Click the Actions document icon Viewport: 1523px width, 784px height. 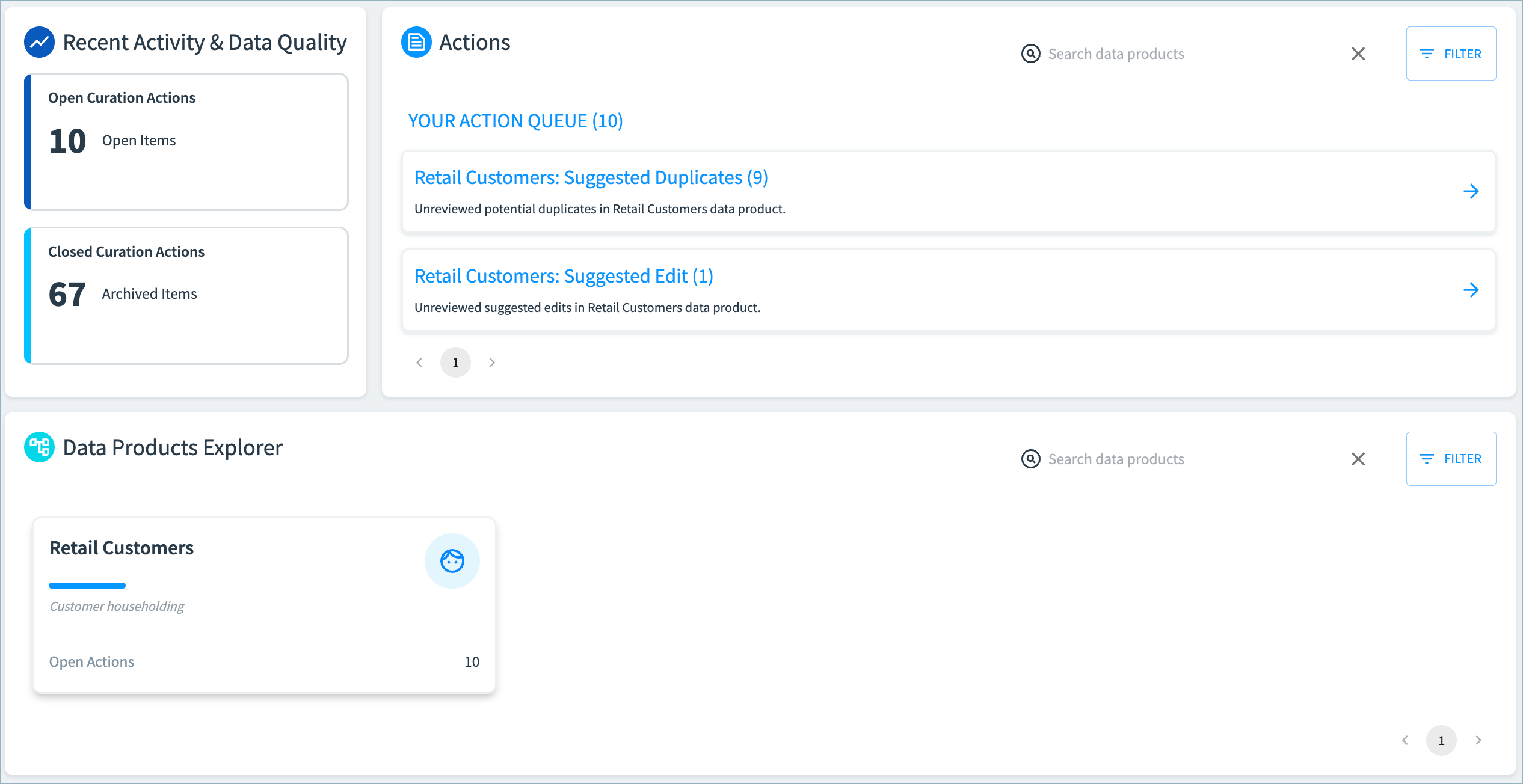pos(416,43)
